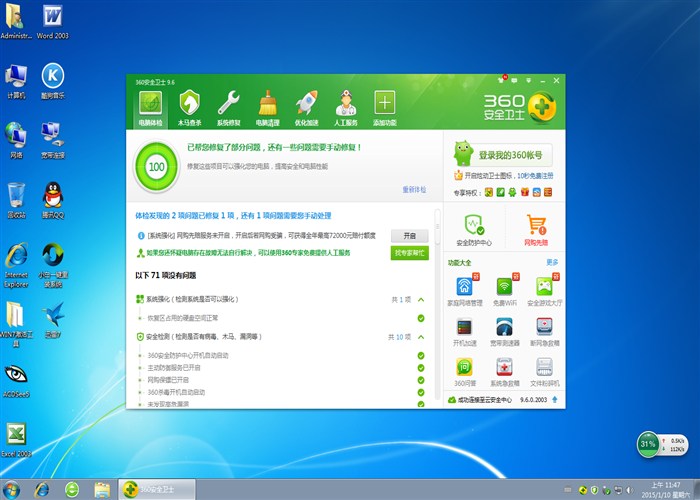Open the Windows Start menu
The image size is (700, 500).
14,489
